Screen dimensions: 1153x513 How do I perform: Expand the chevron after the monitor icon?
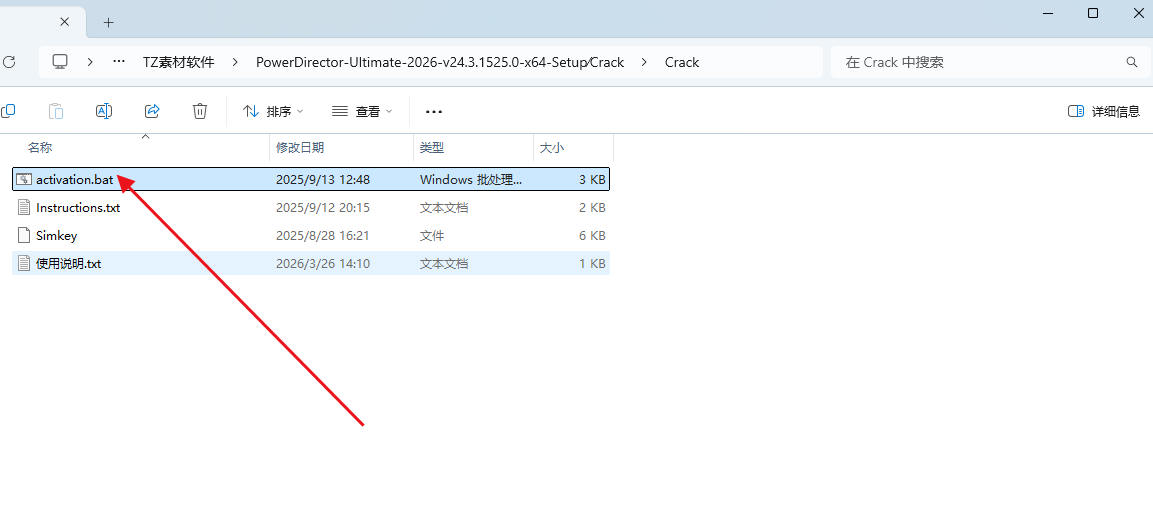point(90,62)
